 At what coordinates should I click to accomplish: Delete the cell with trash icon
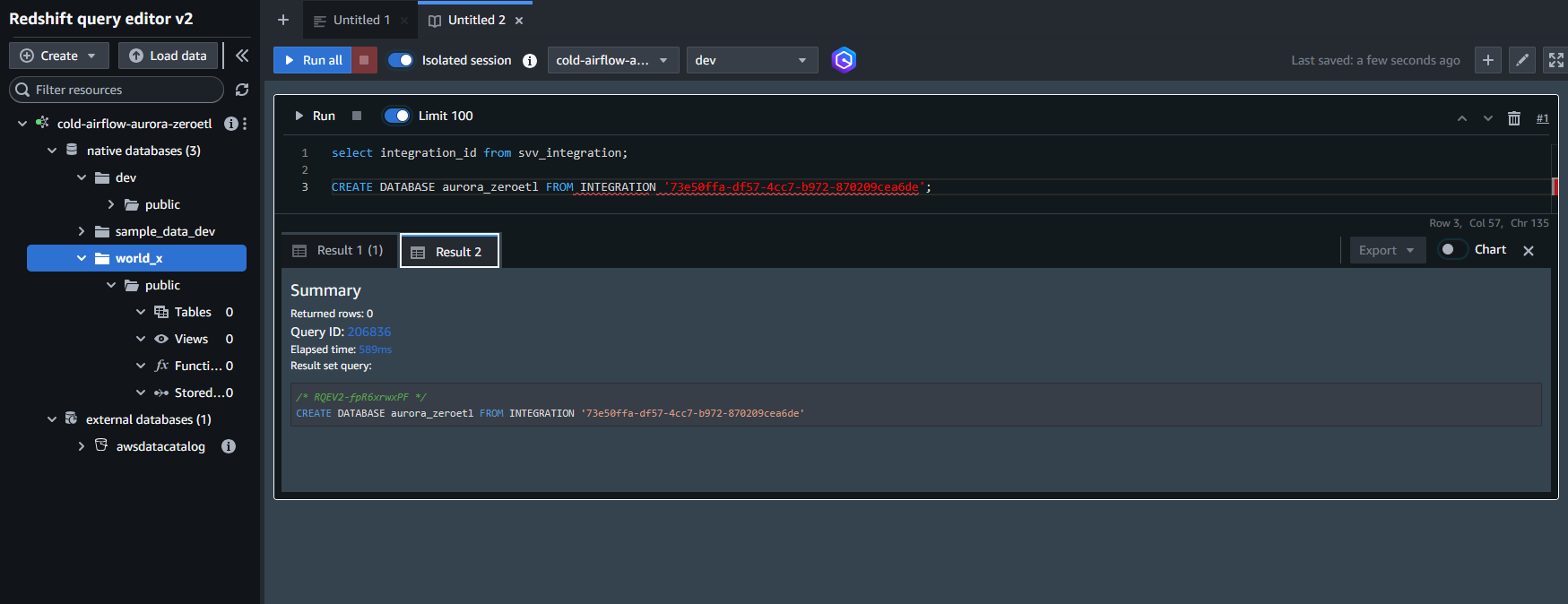1514,118
